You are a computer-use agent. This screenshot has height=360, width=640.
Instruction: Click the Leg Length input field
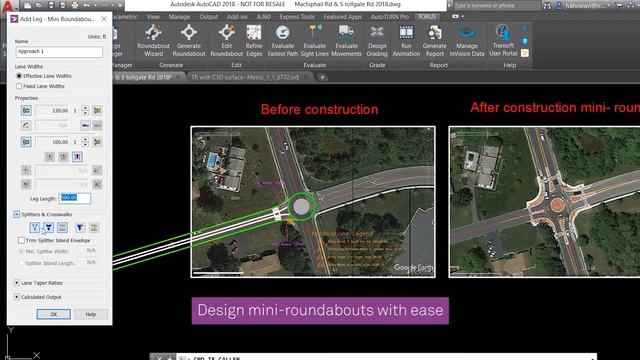pos(75,198)
